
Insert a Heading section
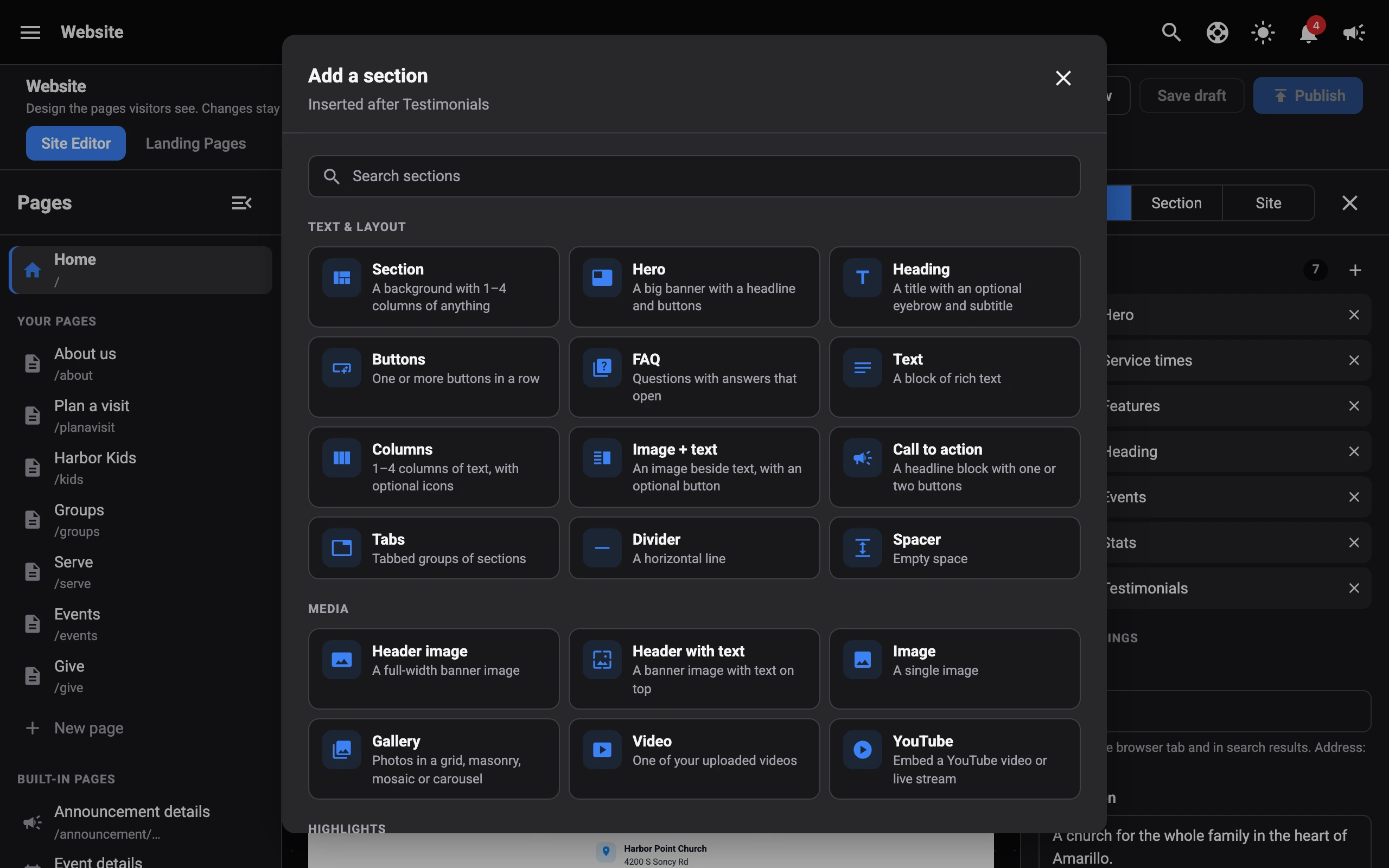point(954,287)
